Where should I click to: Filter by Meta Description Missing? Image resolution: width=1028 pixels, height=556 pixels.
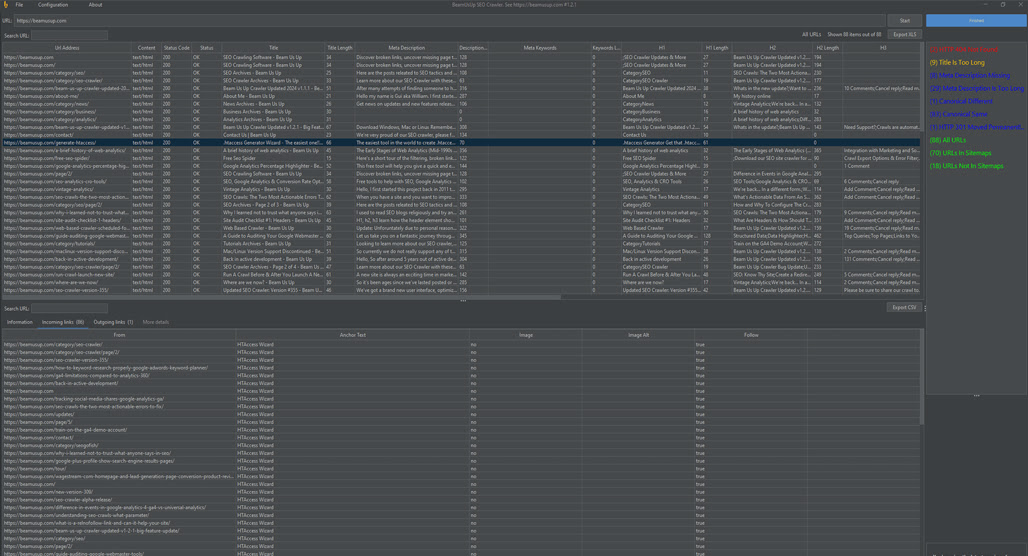coord(970,75)
